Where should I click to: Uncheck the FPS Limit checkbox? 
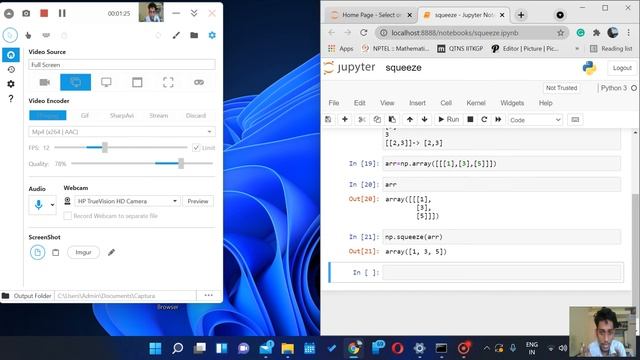(196, 148)
